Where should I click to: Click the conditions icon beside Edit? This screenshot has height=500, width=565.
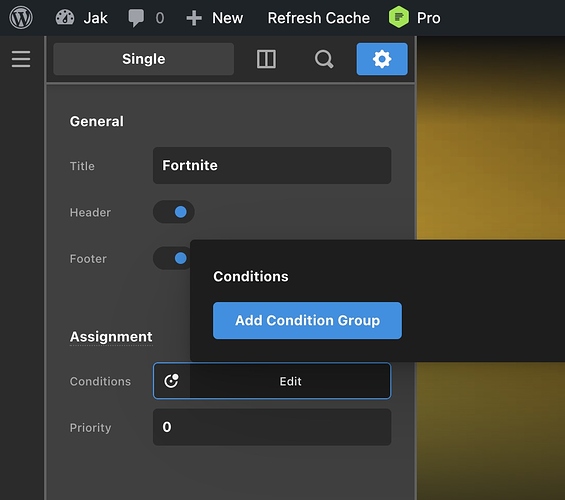tap(172, 381)
